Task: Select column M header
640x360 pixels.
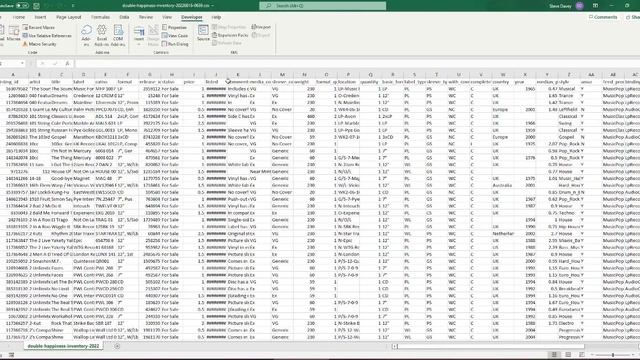Action: (x=282, y=75)
